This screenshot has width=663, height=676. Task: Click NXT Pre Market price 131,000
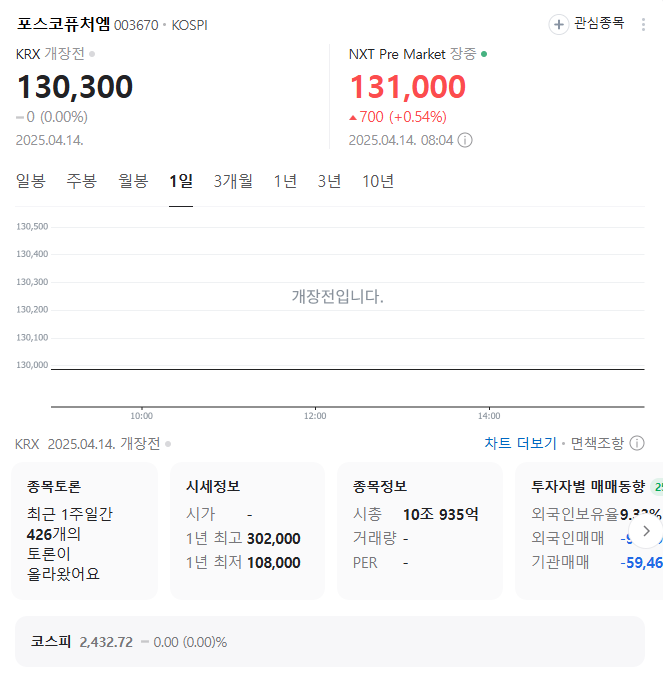tap(408, 87)
